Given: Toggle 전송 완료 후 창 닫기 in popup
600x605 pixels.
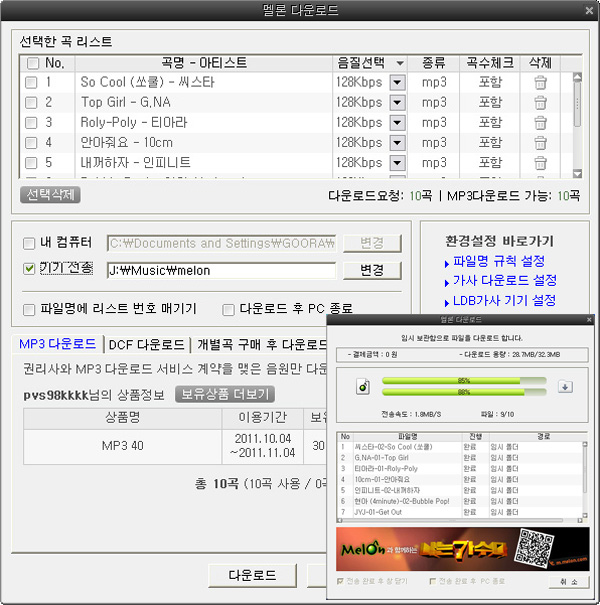Looking at the screenshot, I should 340,581.
